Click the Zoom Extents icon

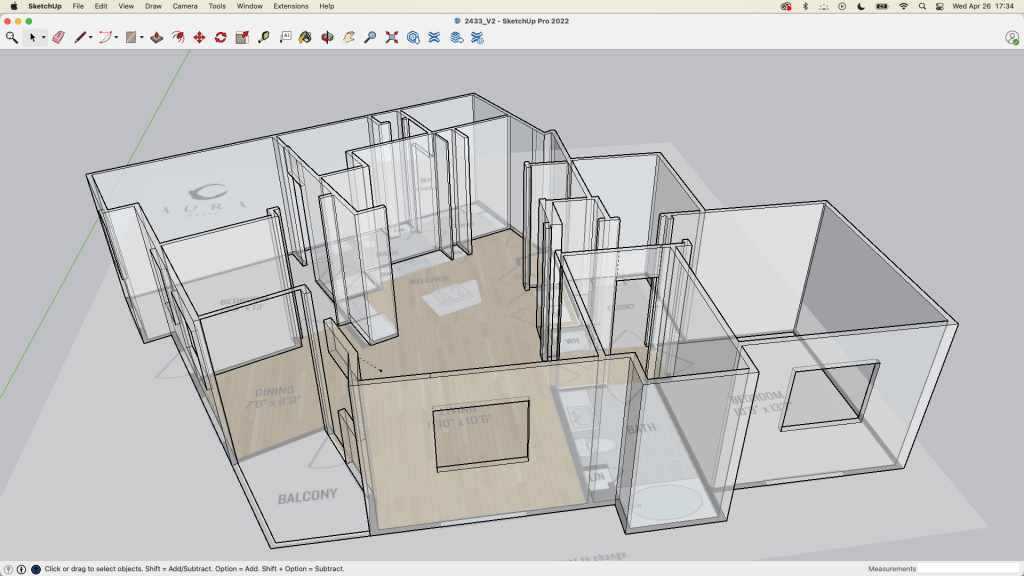tap(391, 37)
